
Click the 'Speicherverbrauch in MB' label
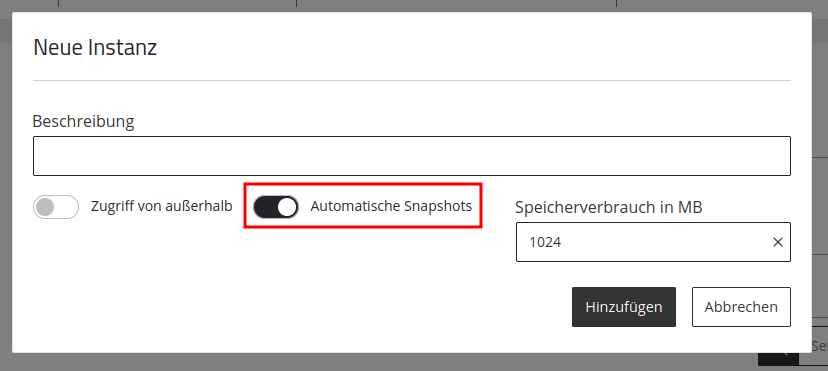point(609,207)
